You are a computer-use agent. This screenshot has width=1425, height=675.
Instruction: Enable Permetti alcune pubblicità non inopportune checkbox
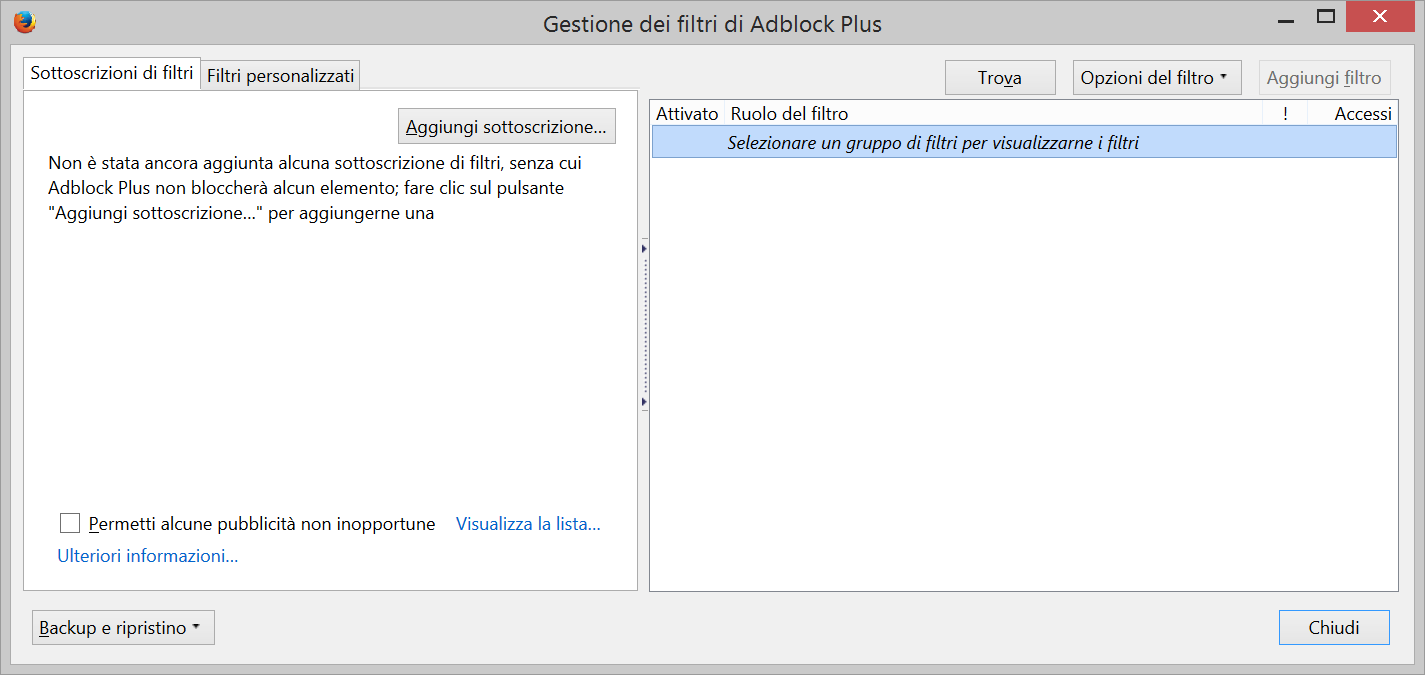click(x=70, y=523)
